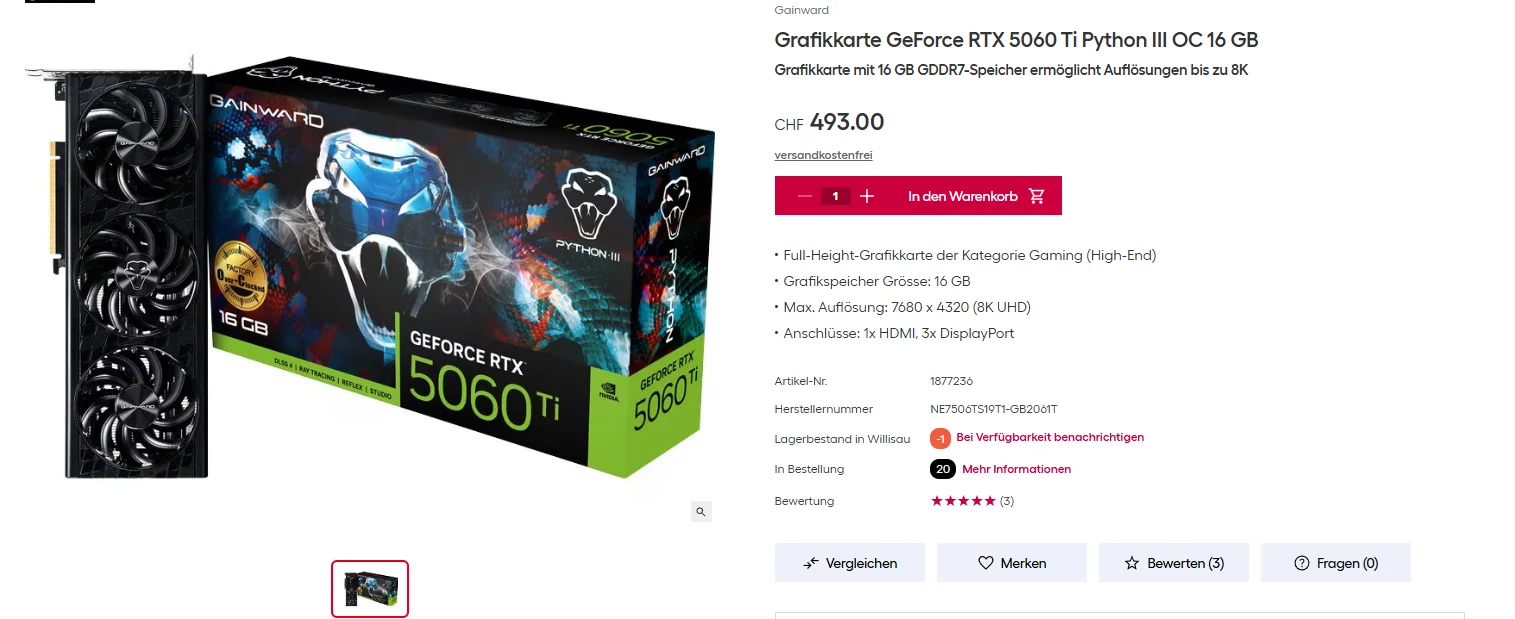Click the compare arrows icon
1515x619 pixels.
click(811, 563)
